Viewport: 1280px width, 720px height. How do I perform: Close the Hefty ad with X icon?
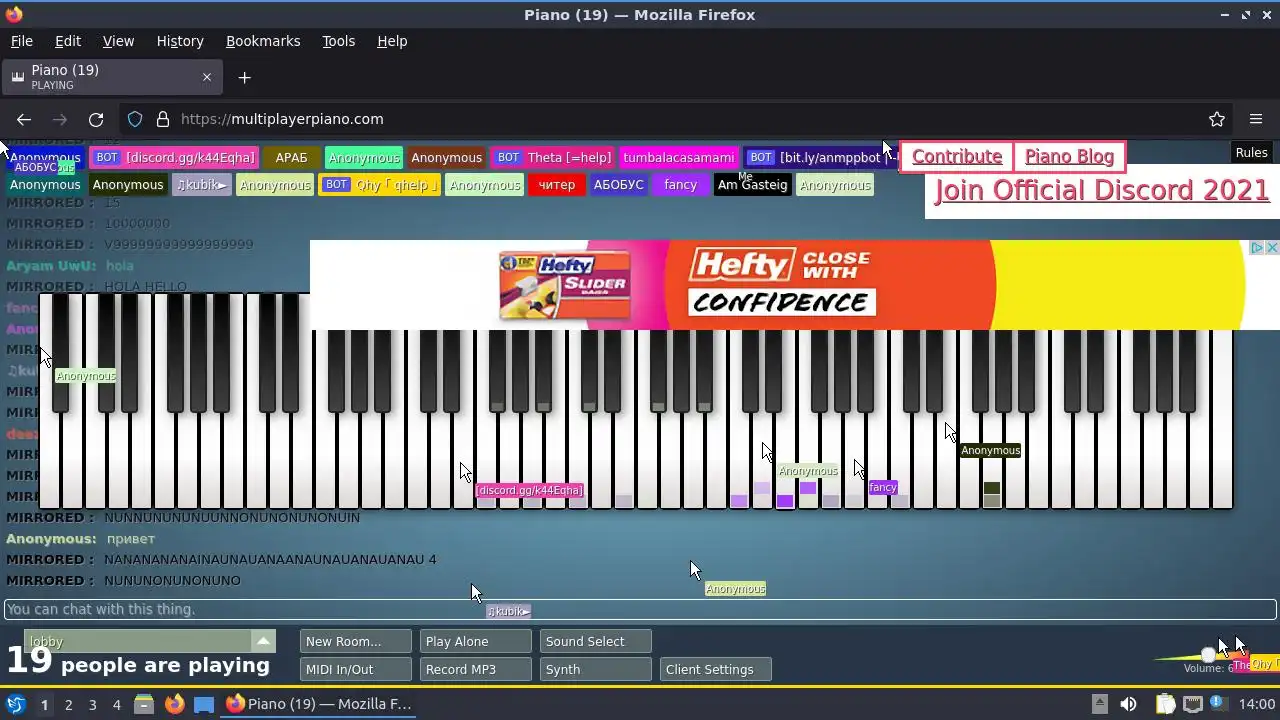(1272, 247)
